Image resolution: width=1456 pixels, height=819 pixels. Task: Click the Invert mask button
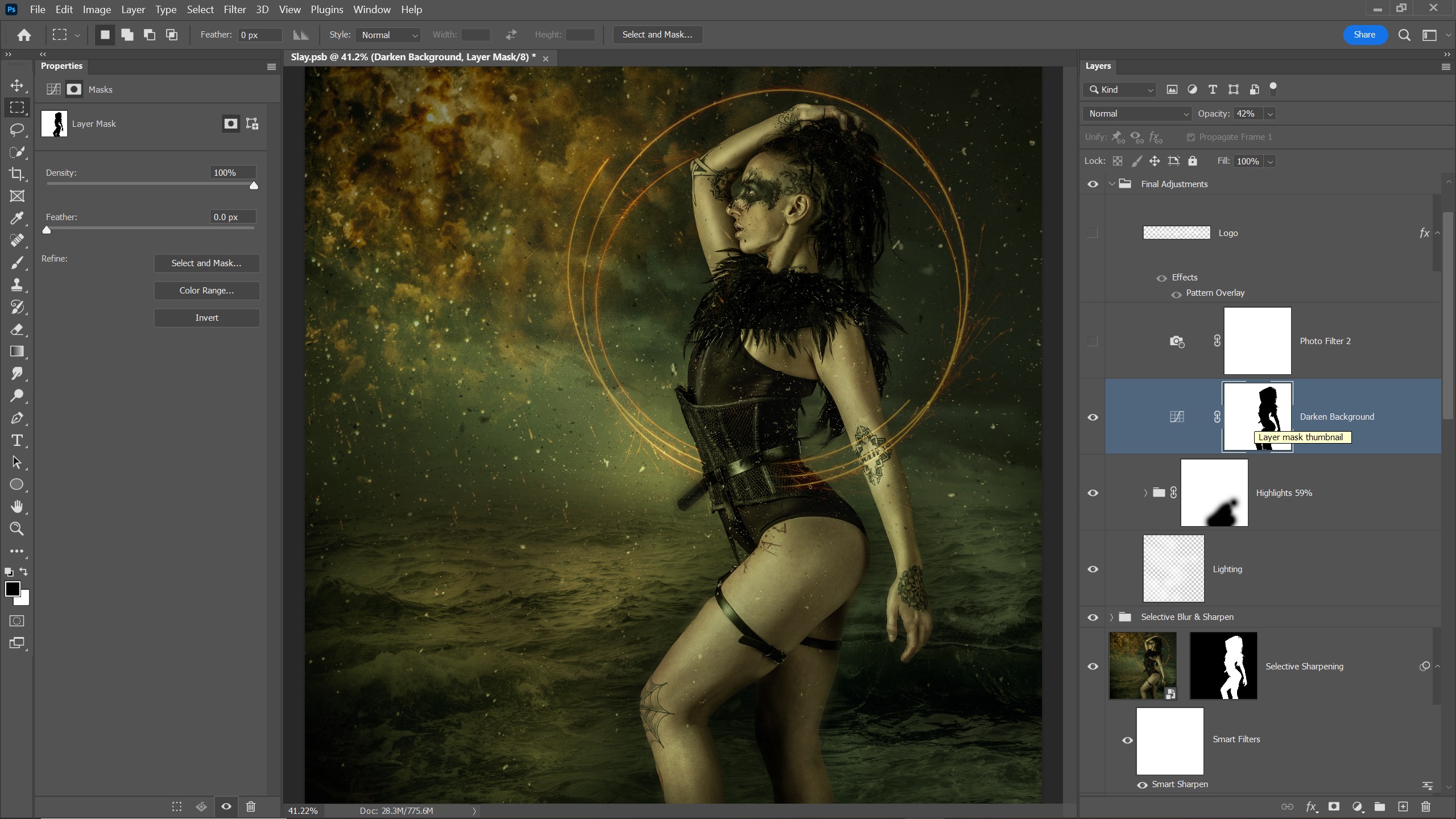coord(206,317)
